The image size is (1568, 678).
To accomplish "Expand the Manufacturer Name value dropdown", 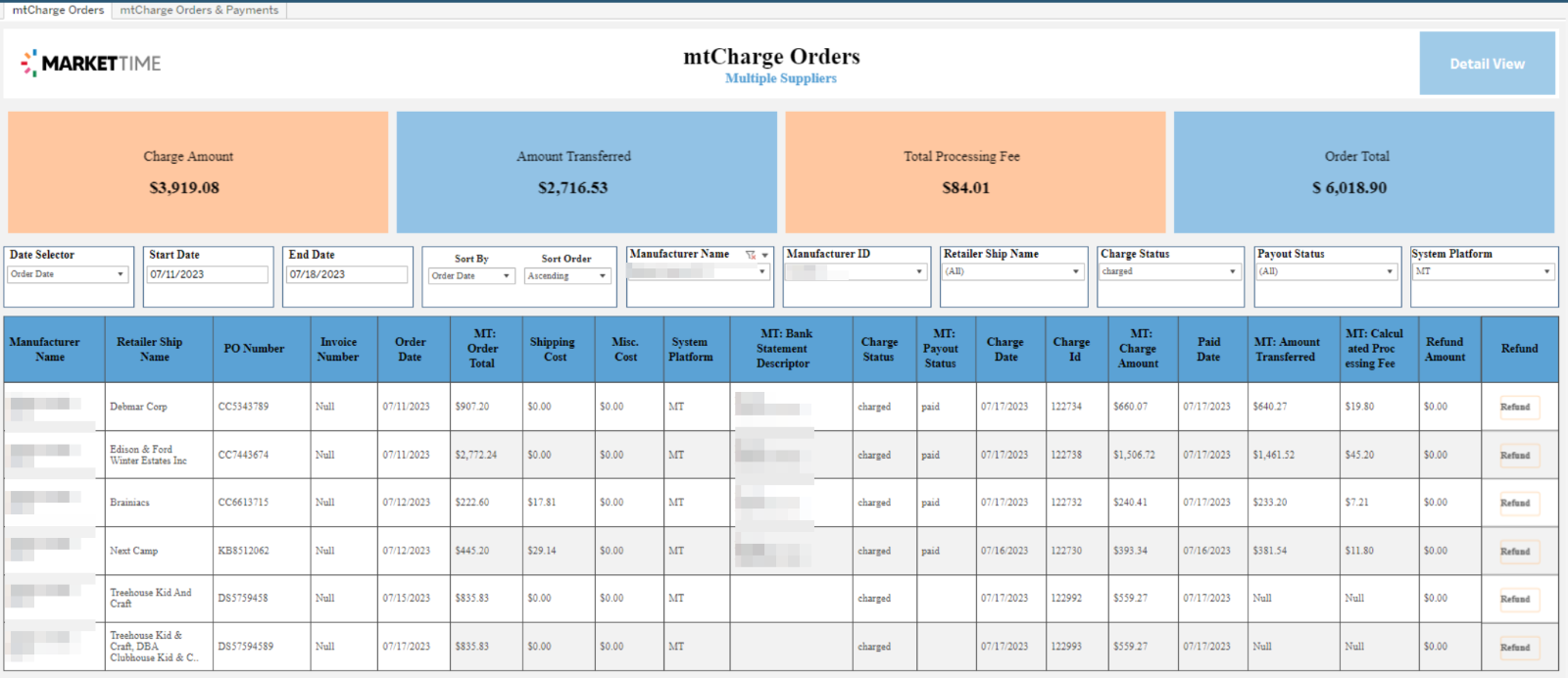I will pos(699,271).
